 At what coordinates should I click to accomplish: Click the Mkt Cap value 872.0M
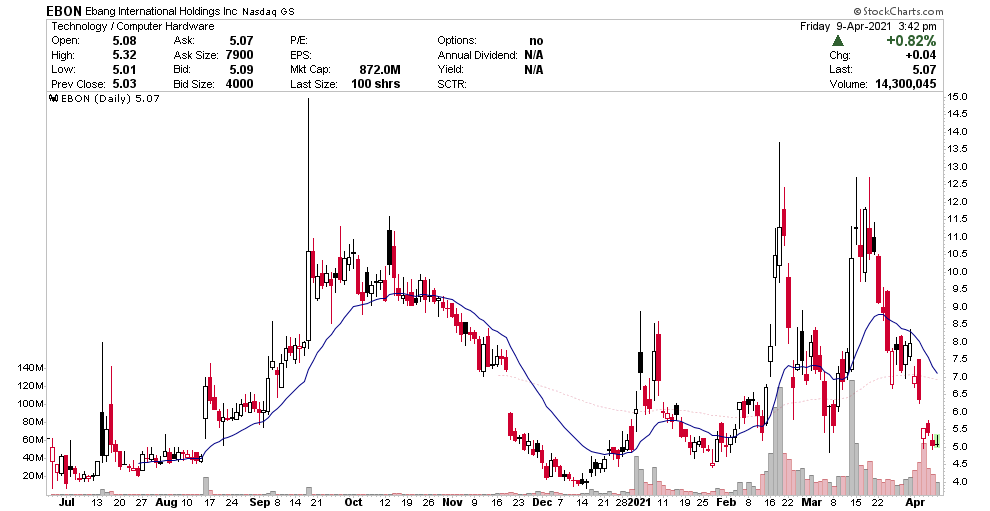380,70
